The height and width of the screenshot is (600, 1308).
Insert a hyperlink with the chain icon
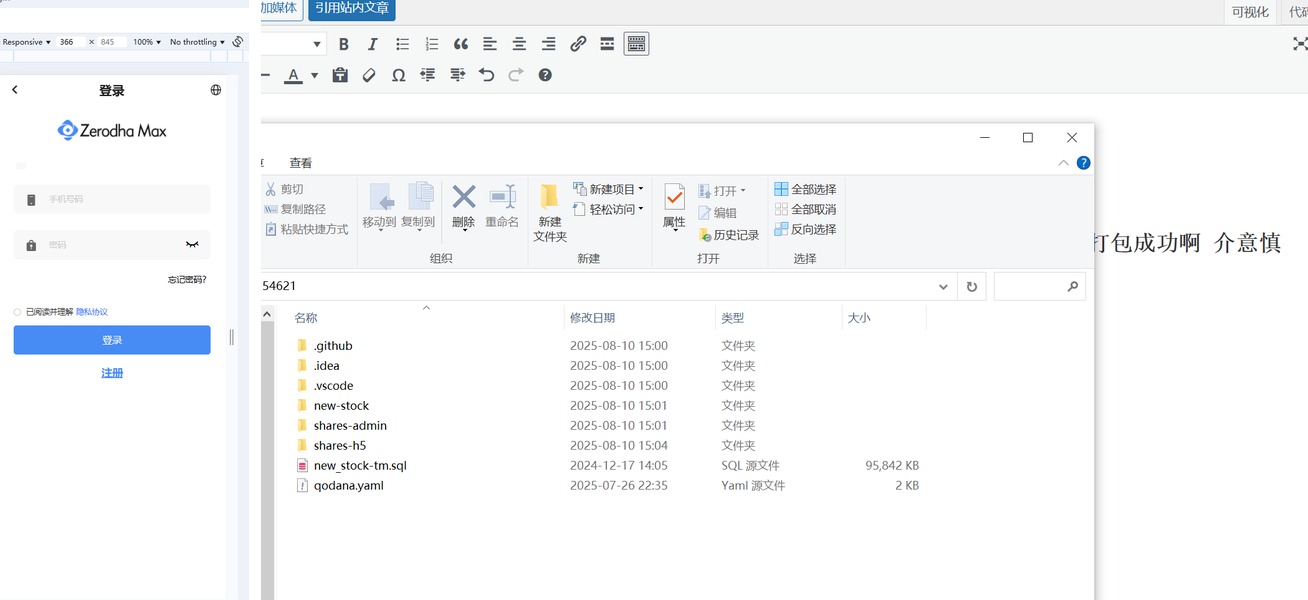click(578, 44)
